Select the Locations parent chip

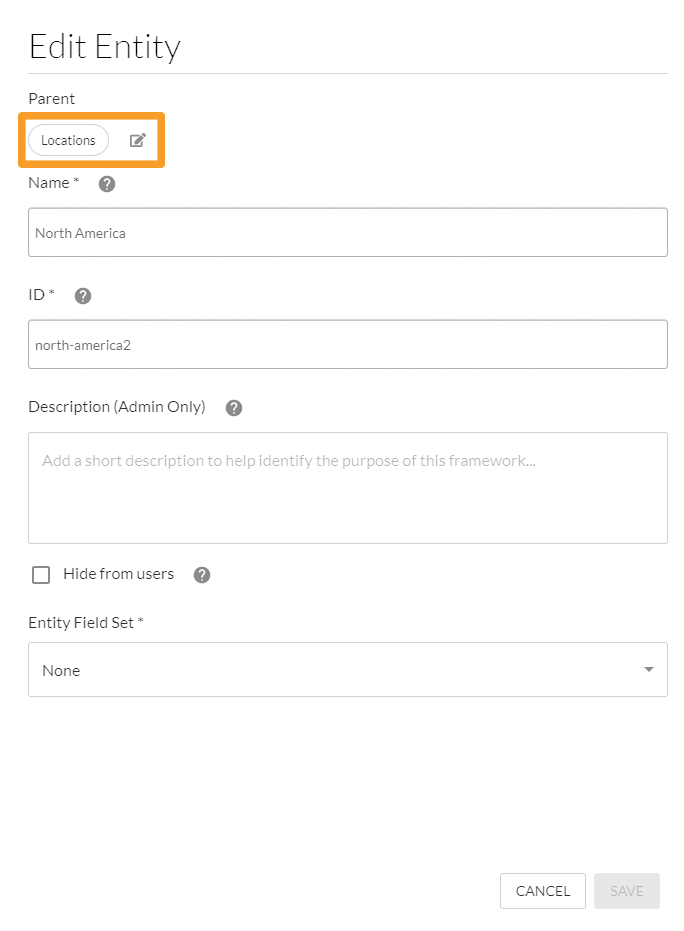click(x=68, y=140)
